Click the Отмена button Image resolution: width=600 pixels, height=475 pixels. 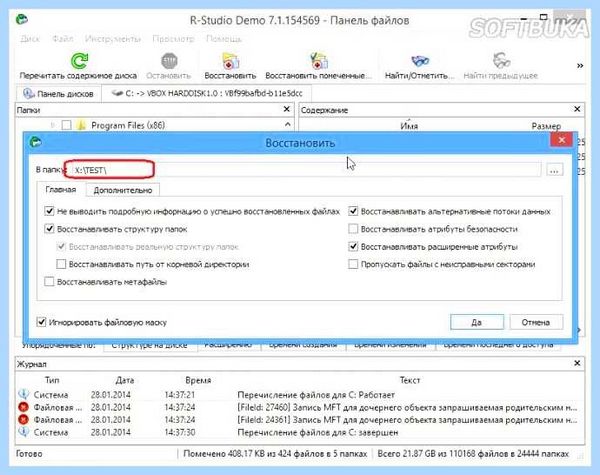[536, 322]
